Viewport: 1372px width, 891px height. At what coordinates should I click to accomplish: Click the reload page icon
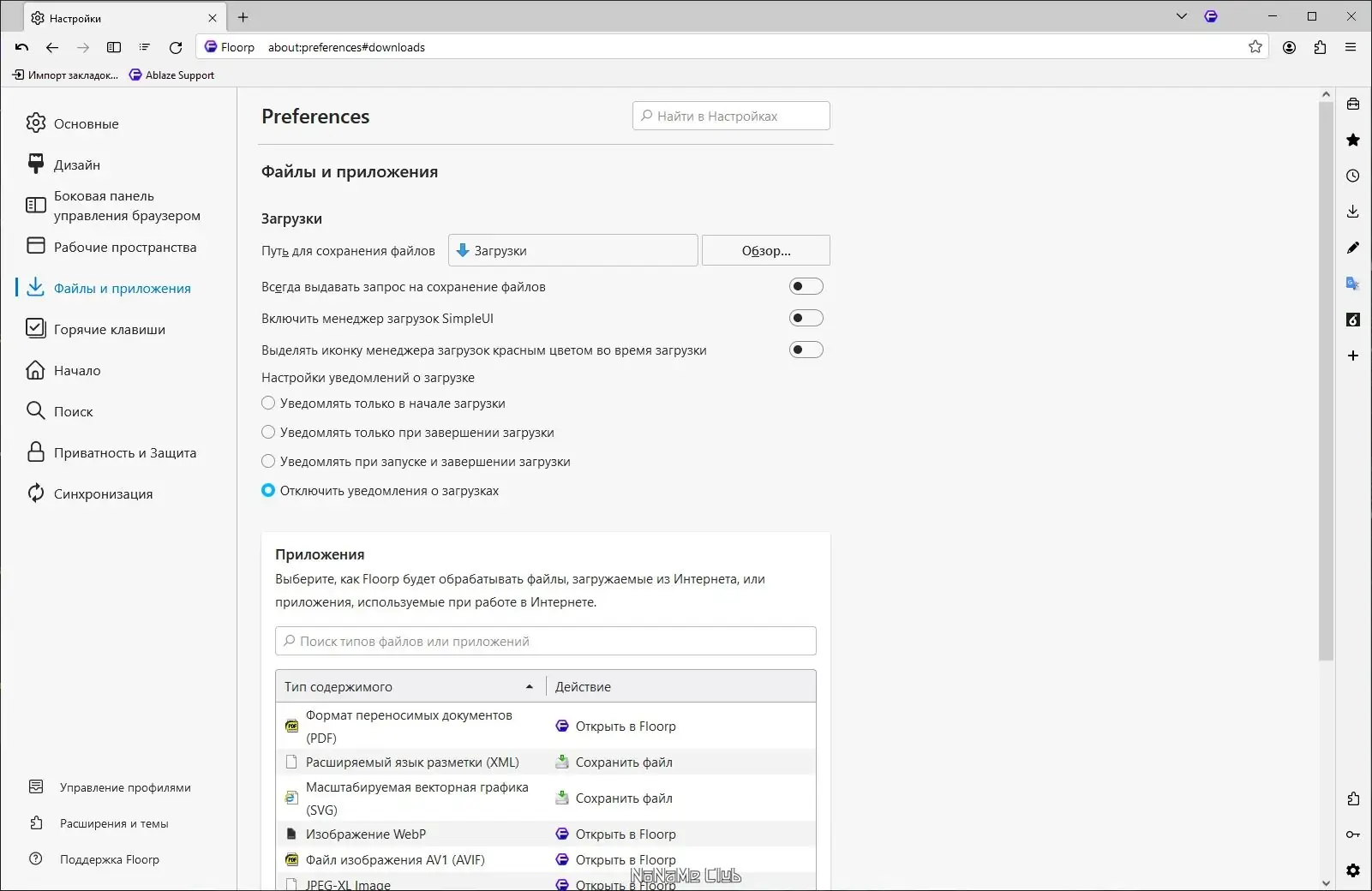tap(176, 48)
